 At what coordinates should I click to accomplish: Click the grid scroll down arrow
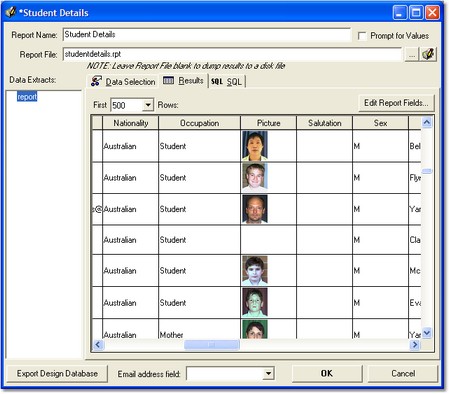[427, 333]
